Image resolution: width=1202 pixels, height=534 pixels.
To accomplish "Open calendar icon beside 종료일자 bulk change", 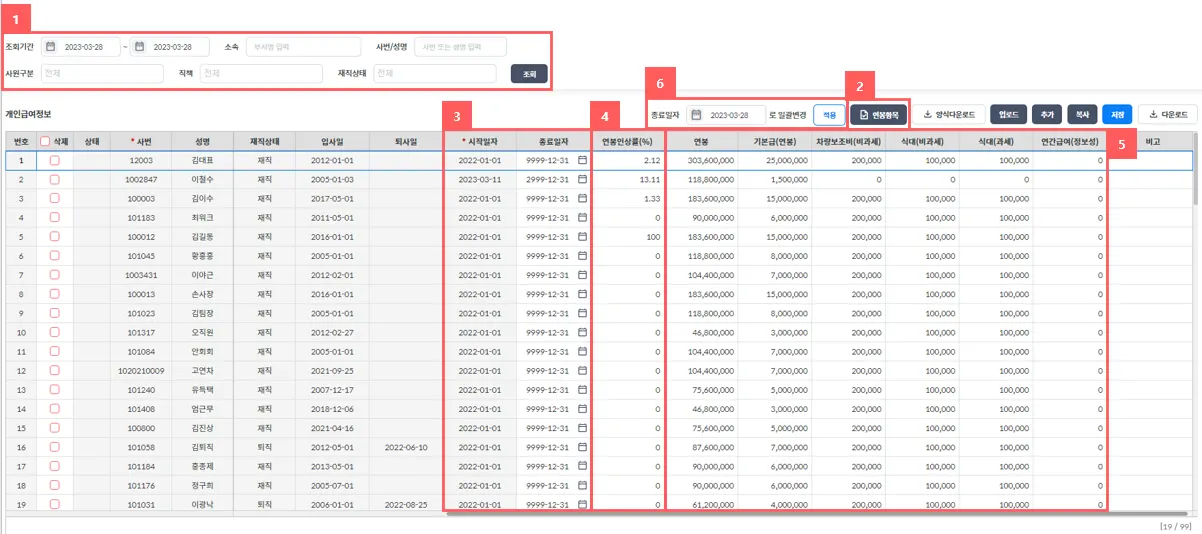I will pos(697,115).
